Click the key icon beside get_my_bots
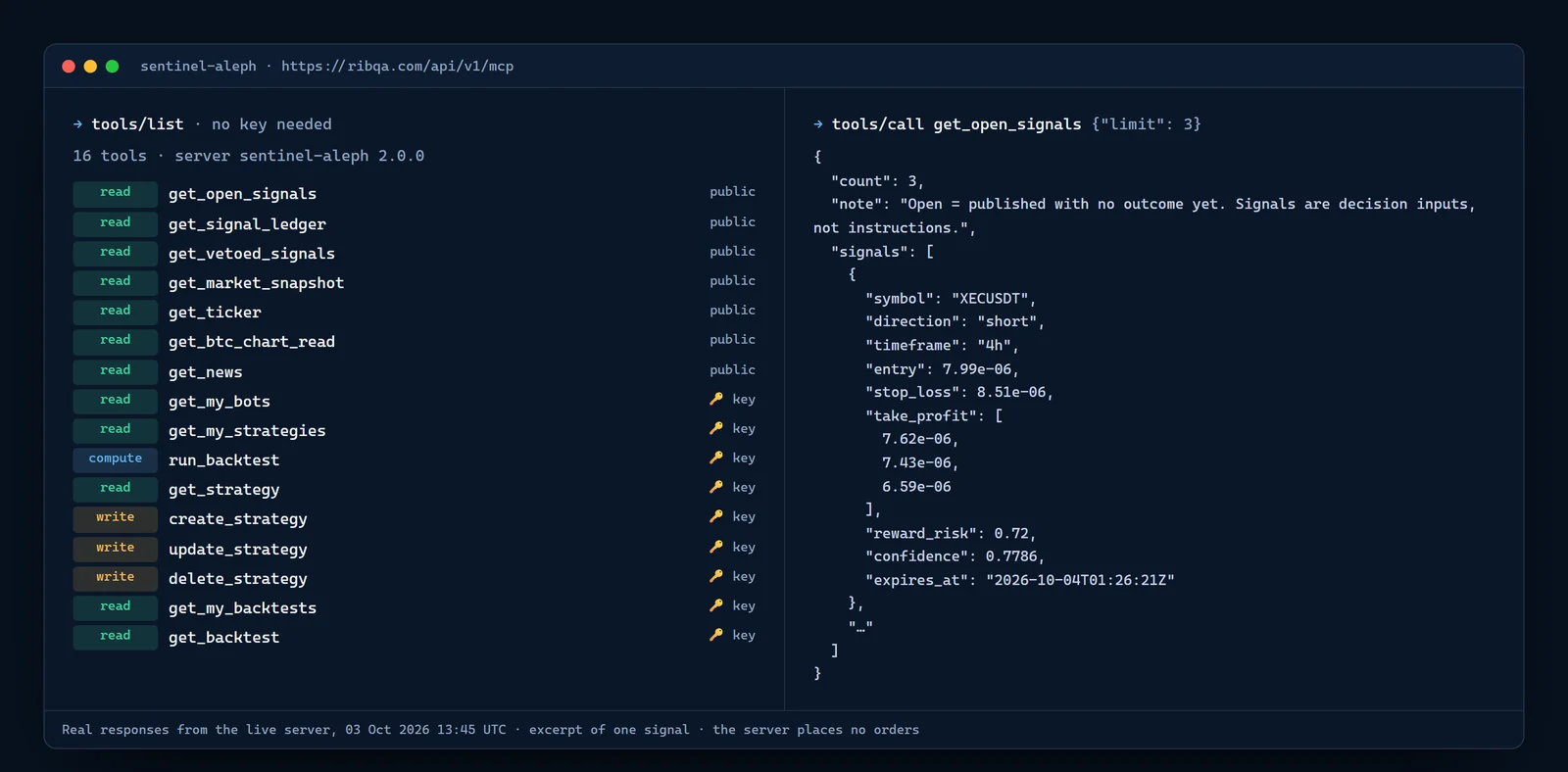The height and width of the screenshot is (772, 1568). [716, 399]
